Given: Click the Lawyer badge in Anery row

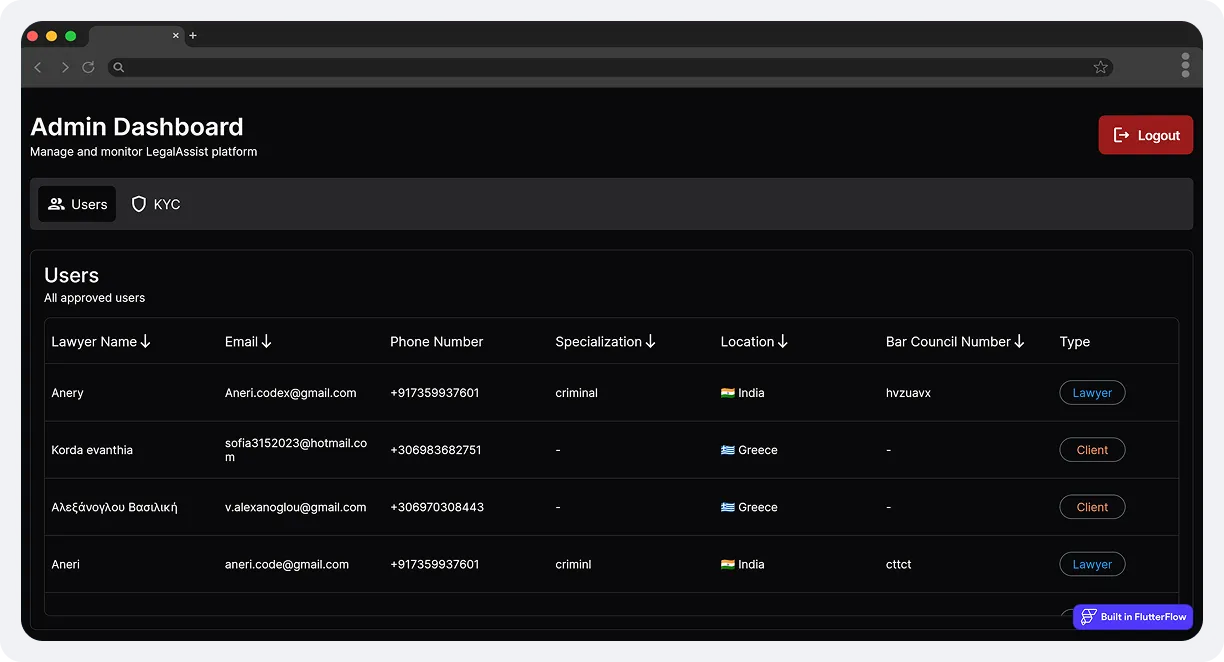Looking at the screenshot, I should 1092,393.
